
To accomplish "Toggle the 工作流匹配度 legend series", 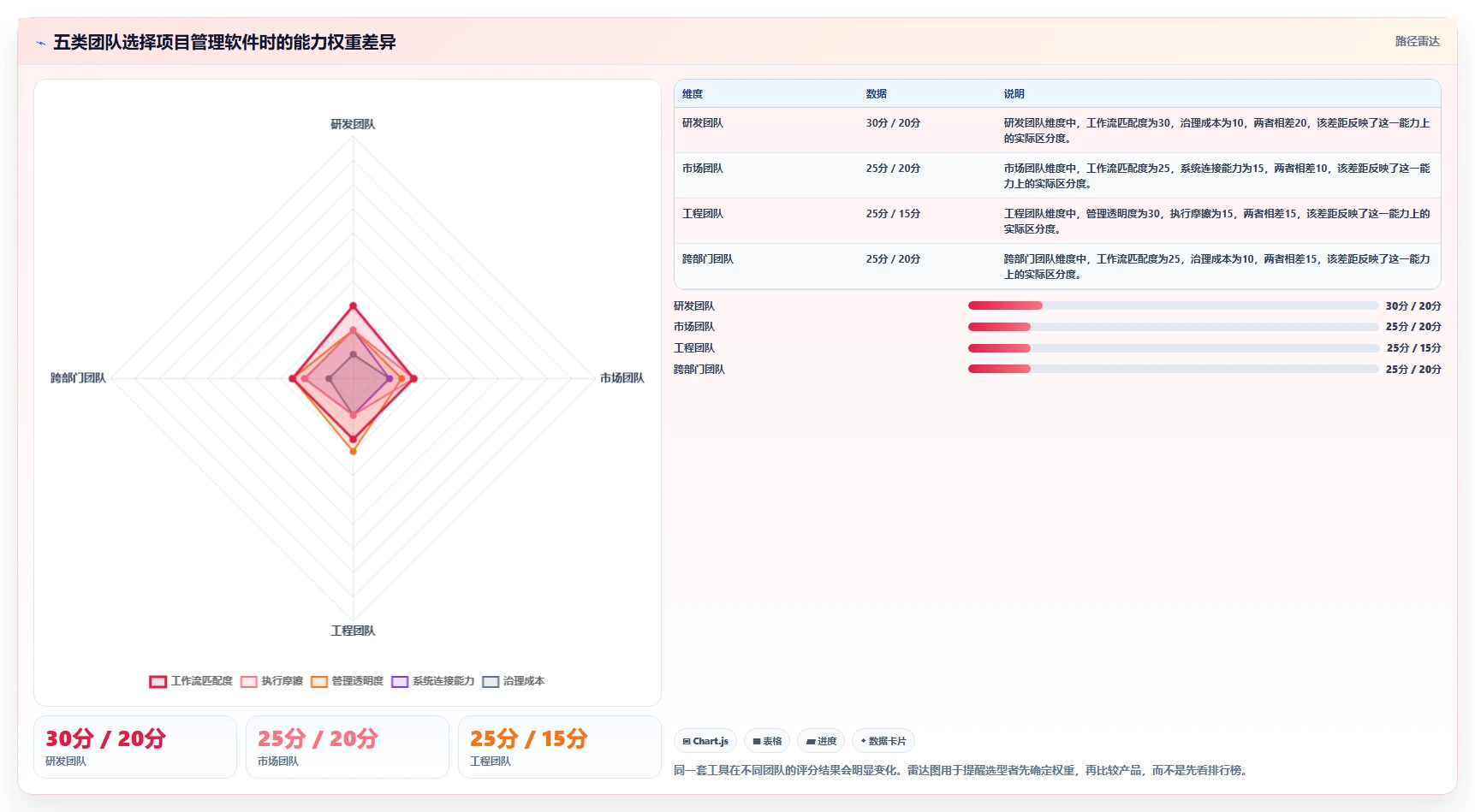I will (191, 681).
